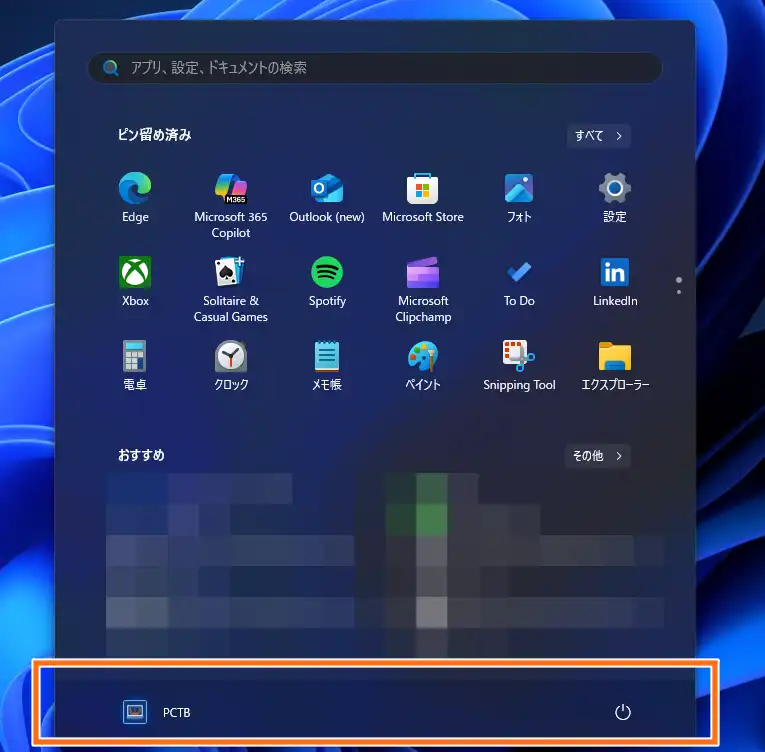This screenshot has width=765, height=752.
Task: Click the search magnifier icon
Action: [111, 68]
